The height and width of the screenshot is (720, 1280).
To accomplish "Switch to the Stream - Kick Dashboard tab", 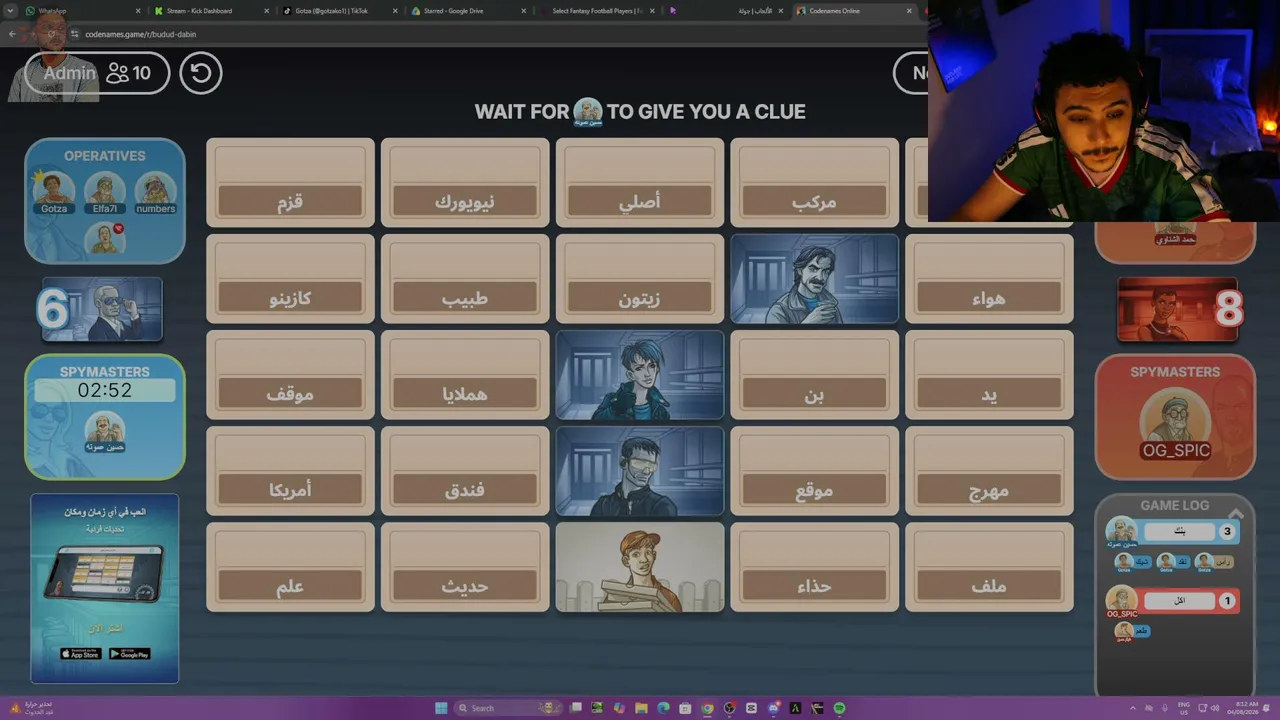I will pyautogui.click(x=211, y=11).
